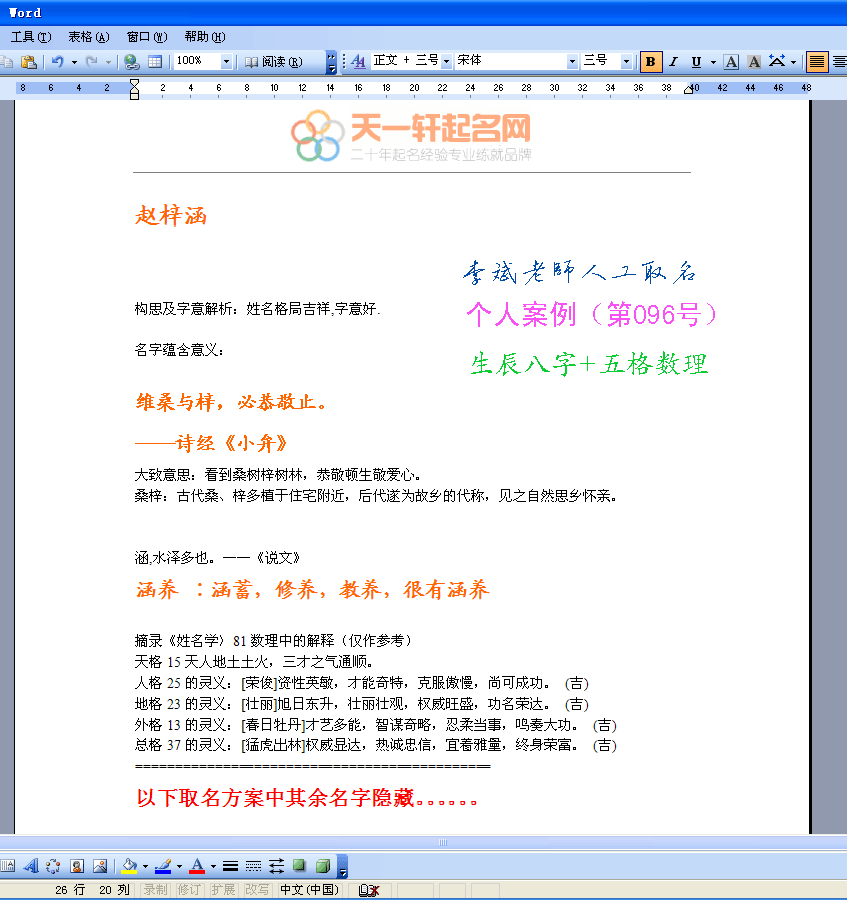Insert WordArt using the slanted A icon

[31, 866]
